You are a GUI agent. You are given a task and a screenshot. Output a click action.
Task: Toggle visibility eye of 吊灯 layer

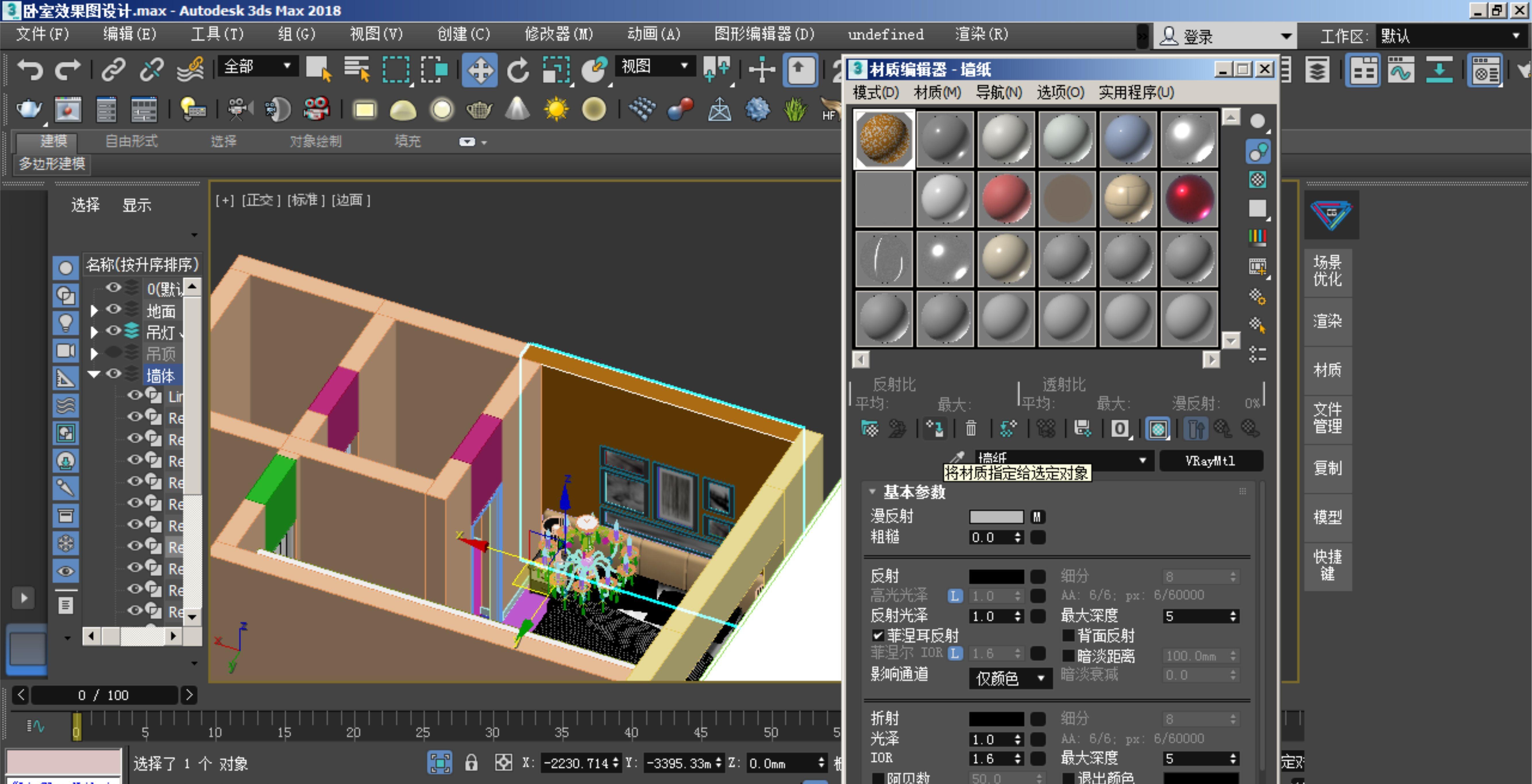coord(113,331)
